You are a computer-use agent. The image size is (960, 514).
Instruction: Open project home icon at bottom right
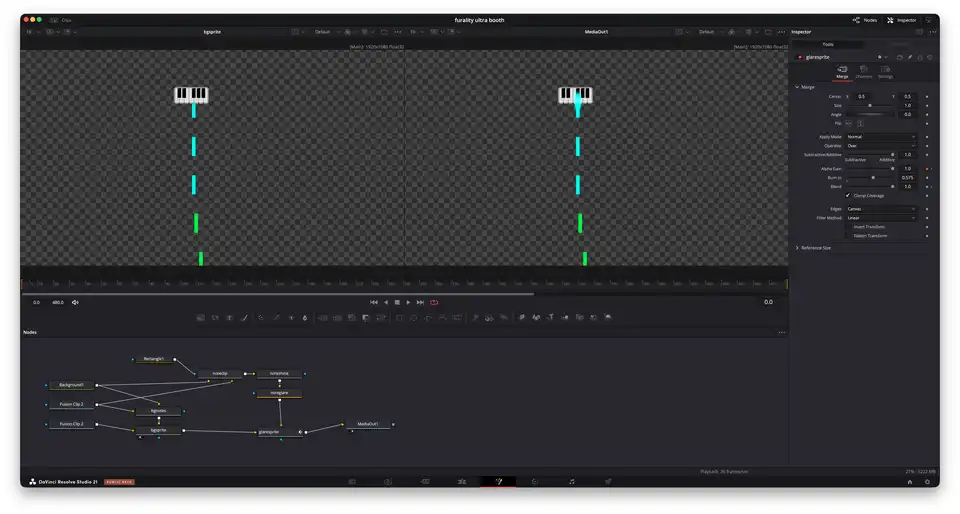[910, 482]
